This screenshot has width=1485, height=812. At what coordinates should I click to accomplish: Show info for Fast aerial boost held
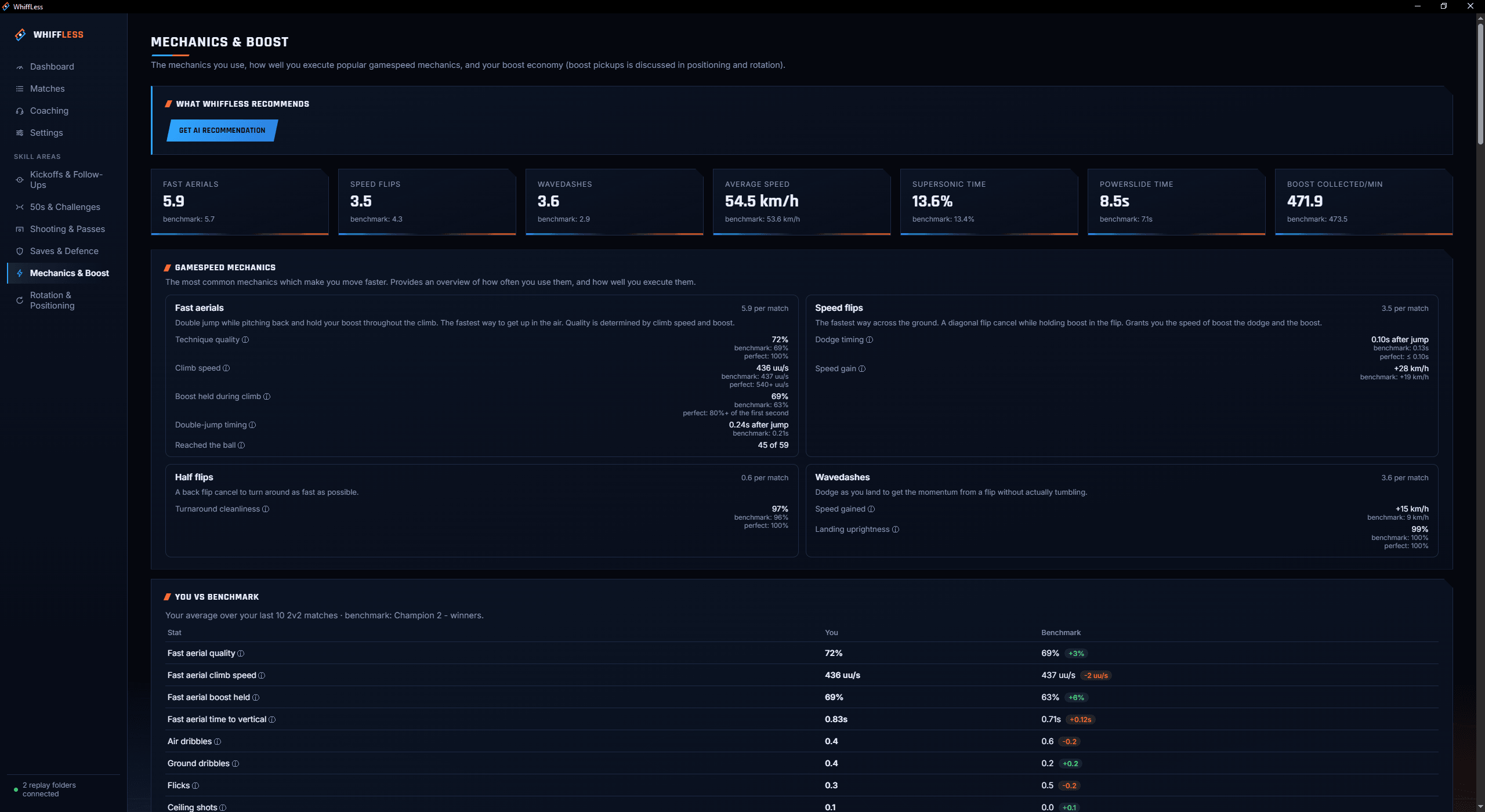pyautogui.click(x=256, y=698)
